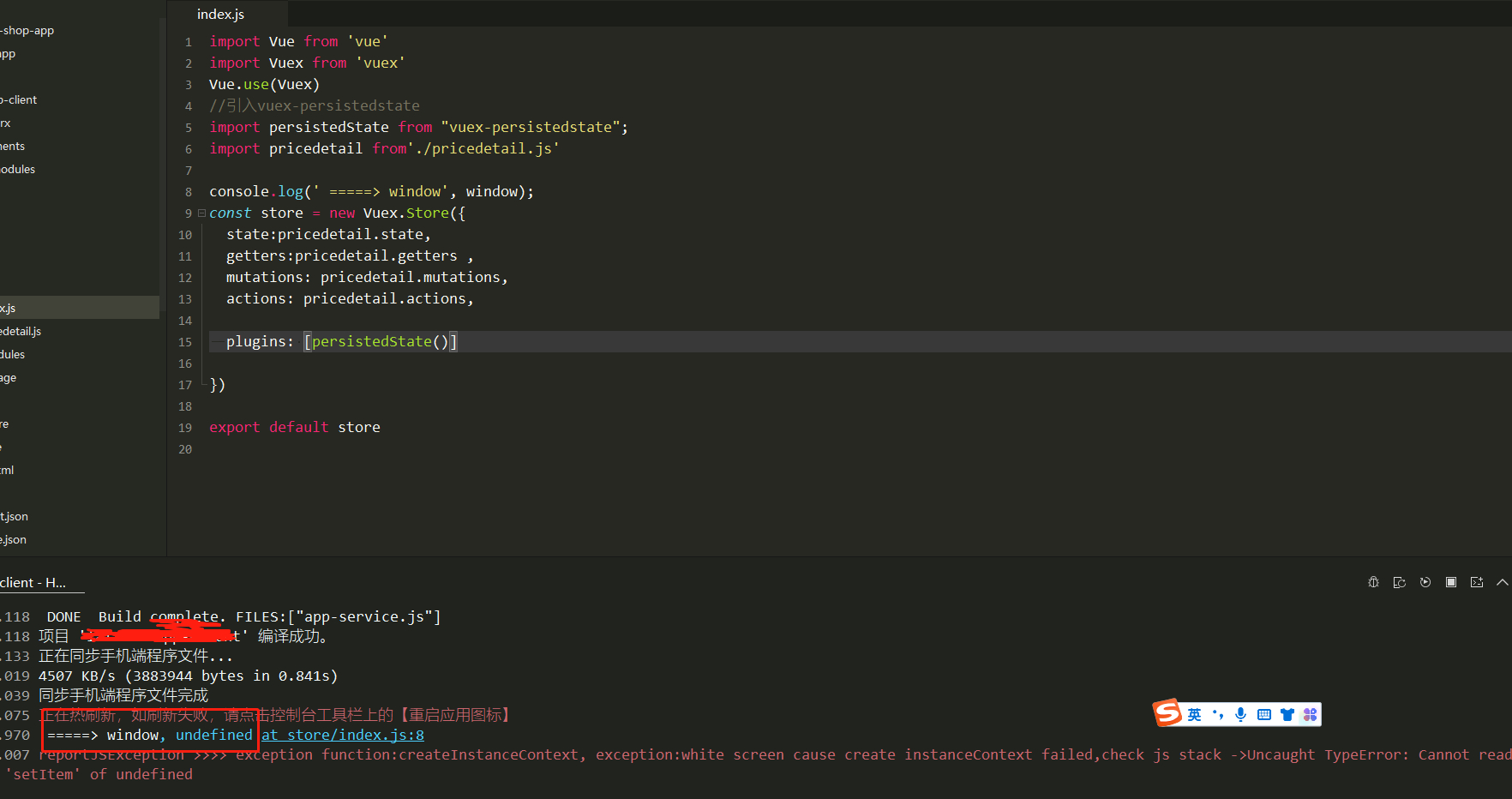Toggle punctuation mode on the Sogou bar
Viewport: 1512px width, 799px height.
click(x=1217, y=714)
